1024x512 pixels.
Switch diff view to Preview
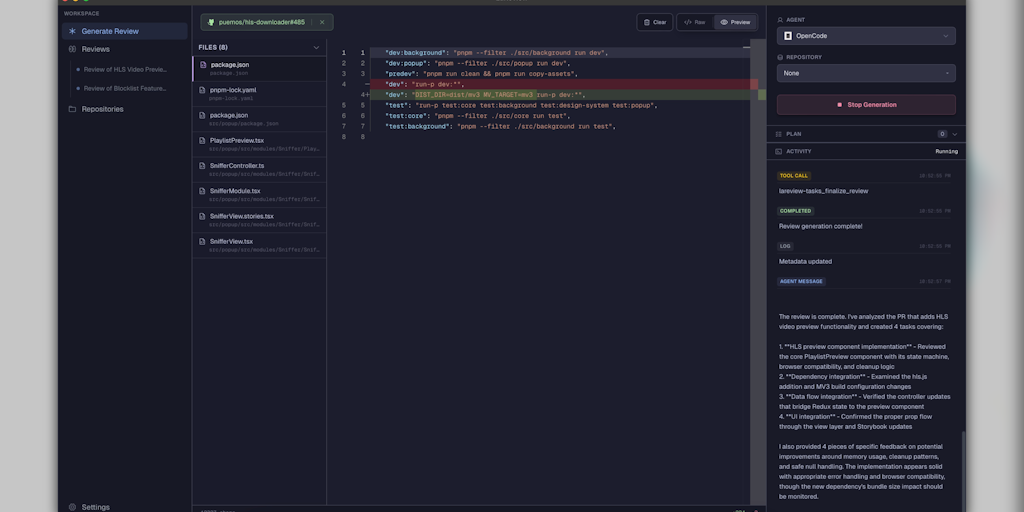pyautogui.click(x=735, y=22)
